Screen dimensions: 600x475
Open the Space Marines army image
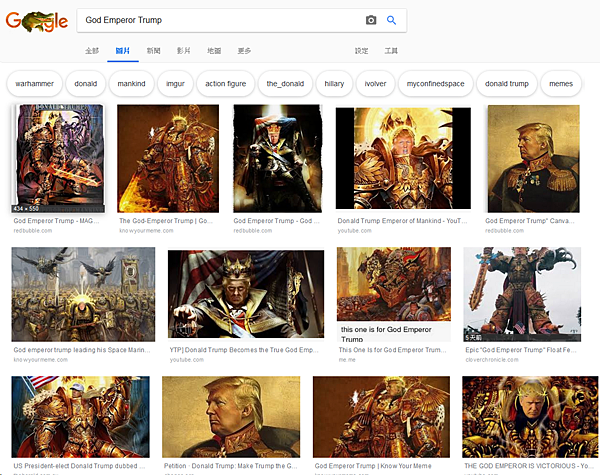(x=83, y=294)
